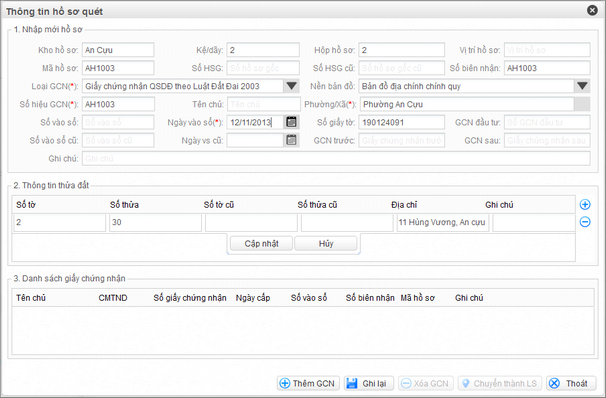
Task: Edit the Số tờ cũ cell
Action: click(251, 223)
